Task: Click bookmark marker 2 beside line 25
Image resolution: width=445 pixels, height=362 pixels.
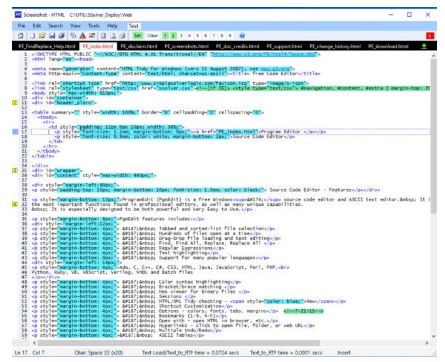Action: click(x=15, y=170)
